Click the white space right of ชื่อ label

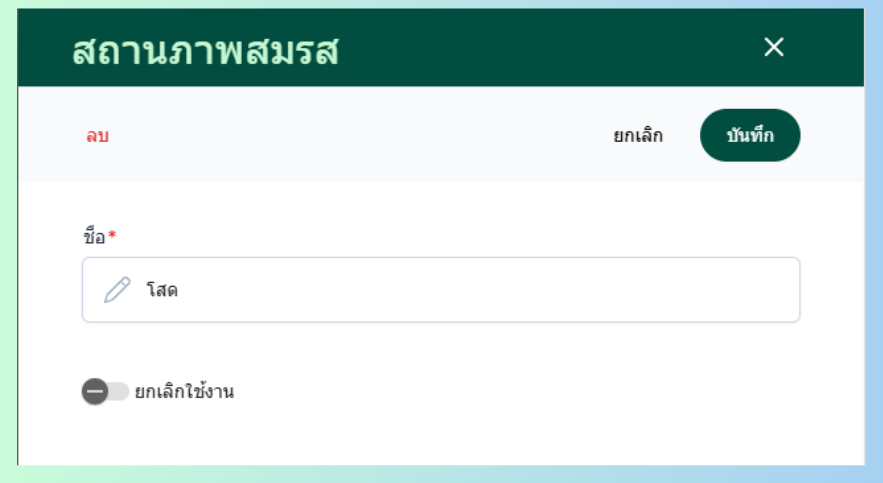450,236
